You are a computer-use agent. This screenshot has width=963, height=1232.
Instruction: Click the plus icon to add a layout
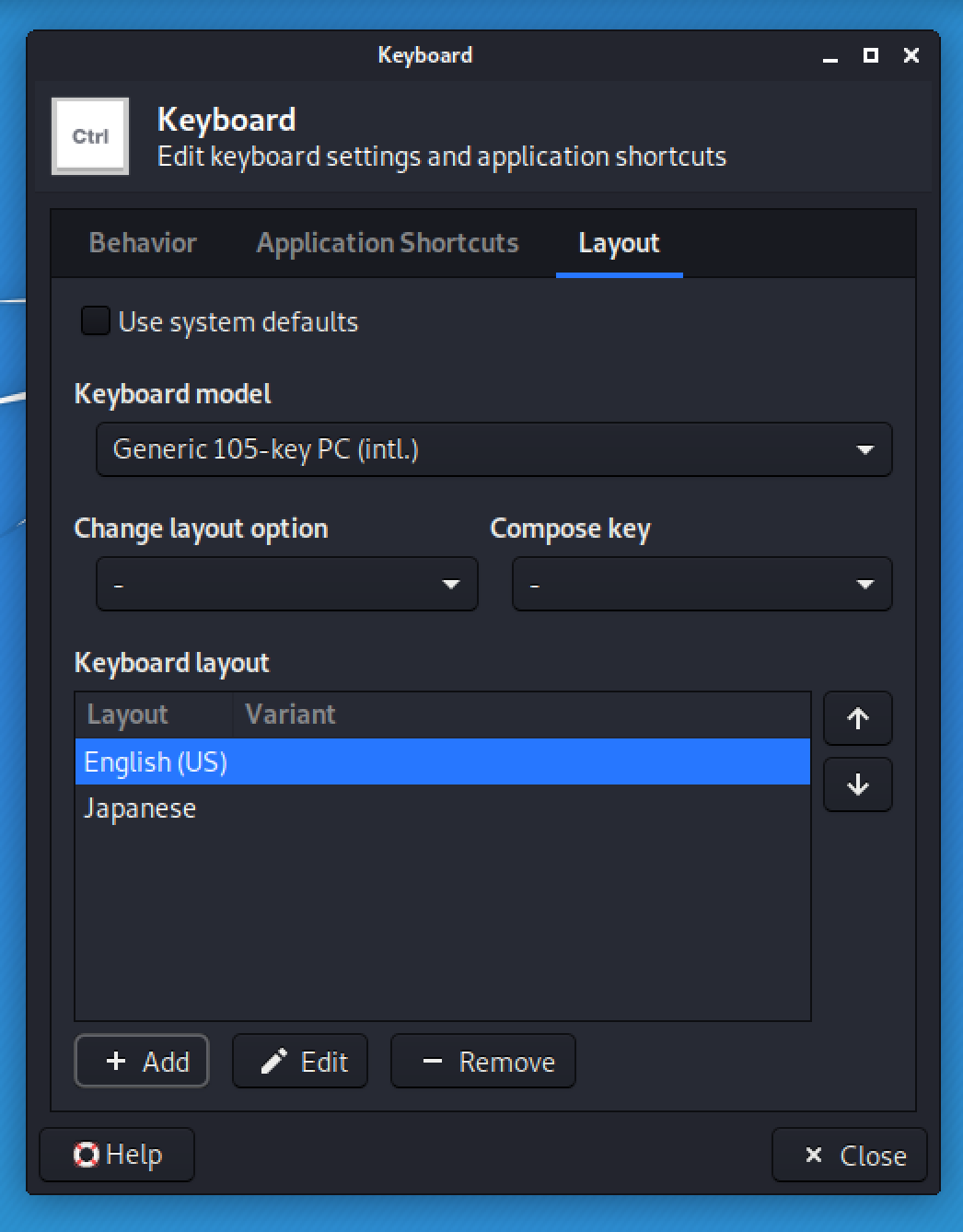pos(116,1061)
